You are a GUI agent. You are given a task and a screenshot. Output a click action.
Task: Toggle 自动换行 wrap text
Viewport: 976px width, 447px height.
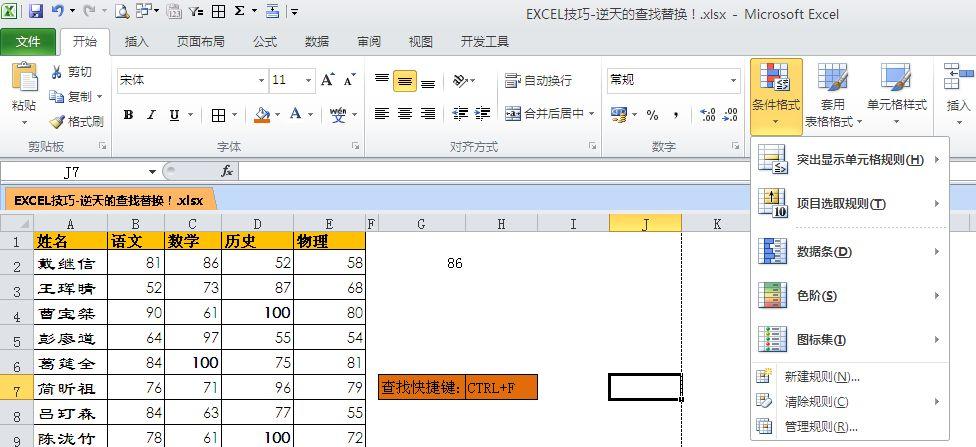538,80
